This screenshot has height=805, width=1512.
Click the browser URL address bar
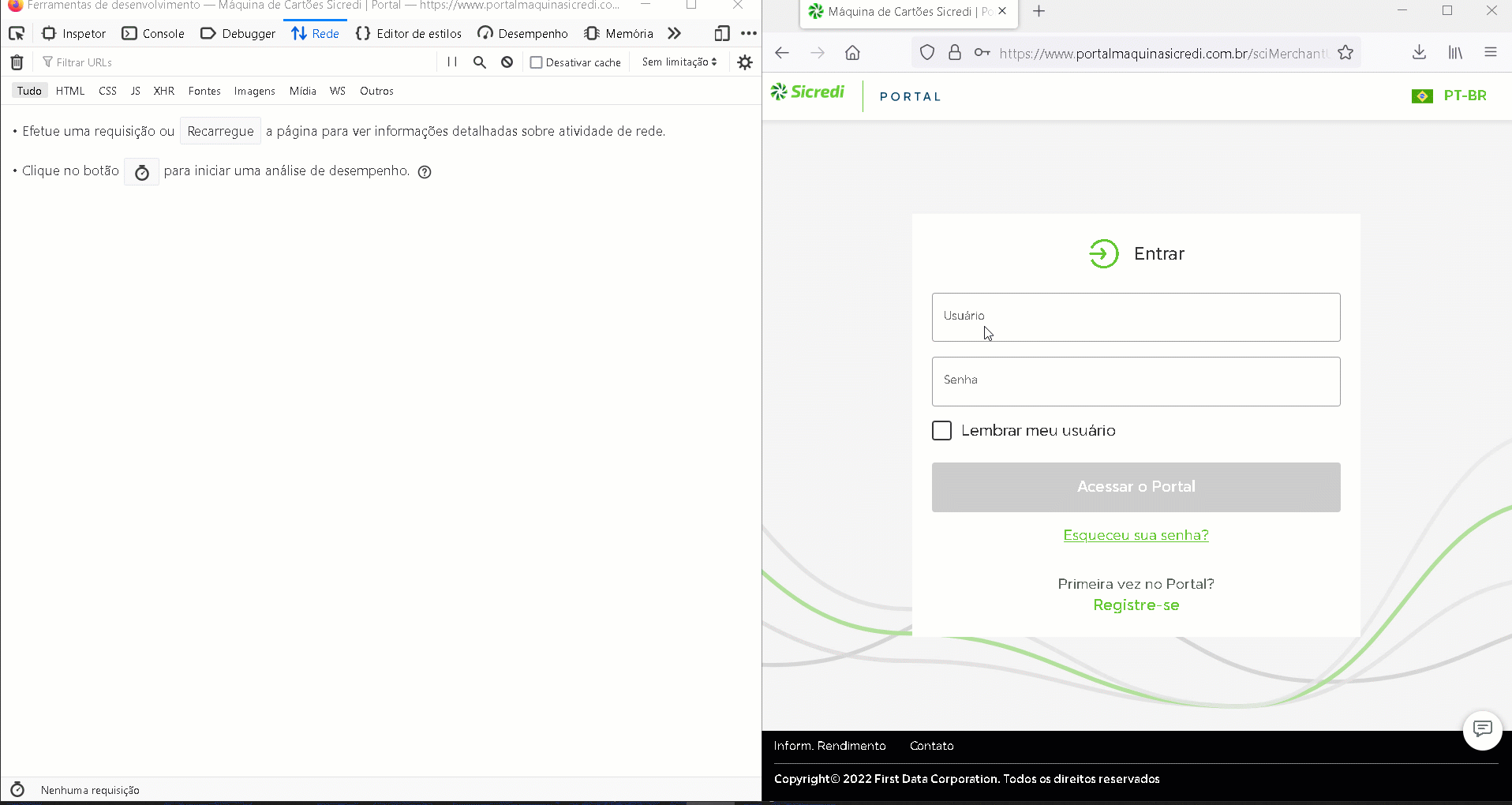pos(1163,53)
